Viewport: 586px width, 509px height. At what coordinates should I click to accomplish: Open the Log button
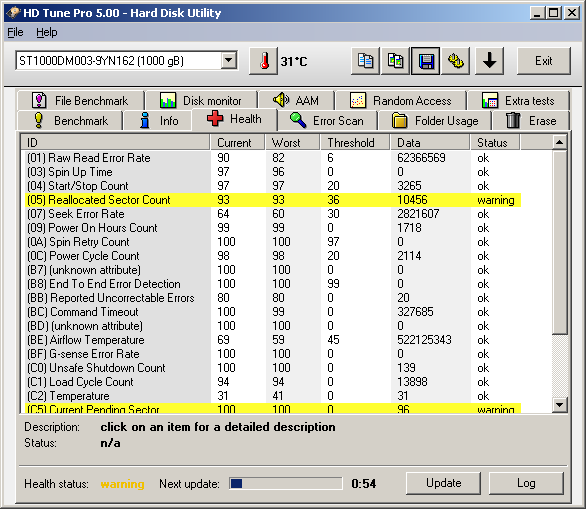[x=526, y=483]
